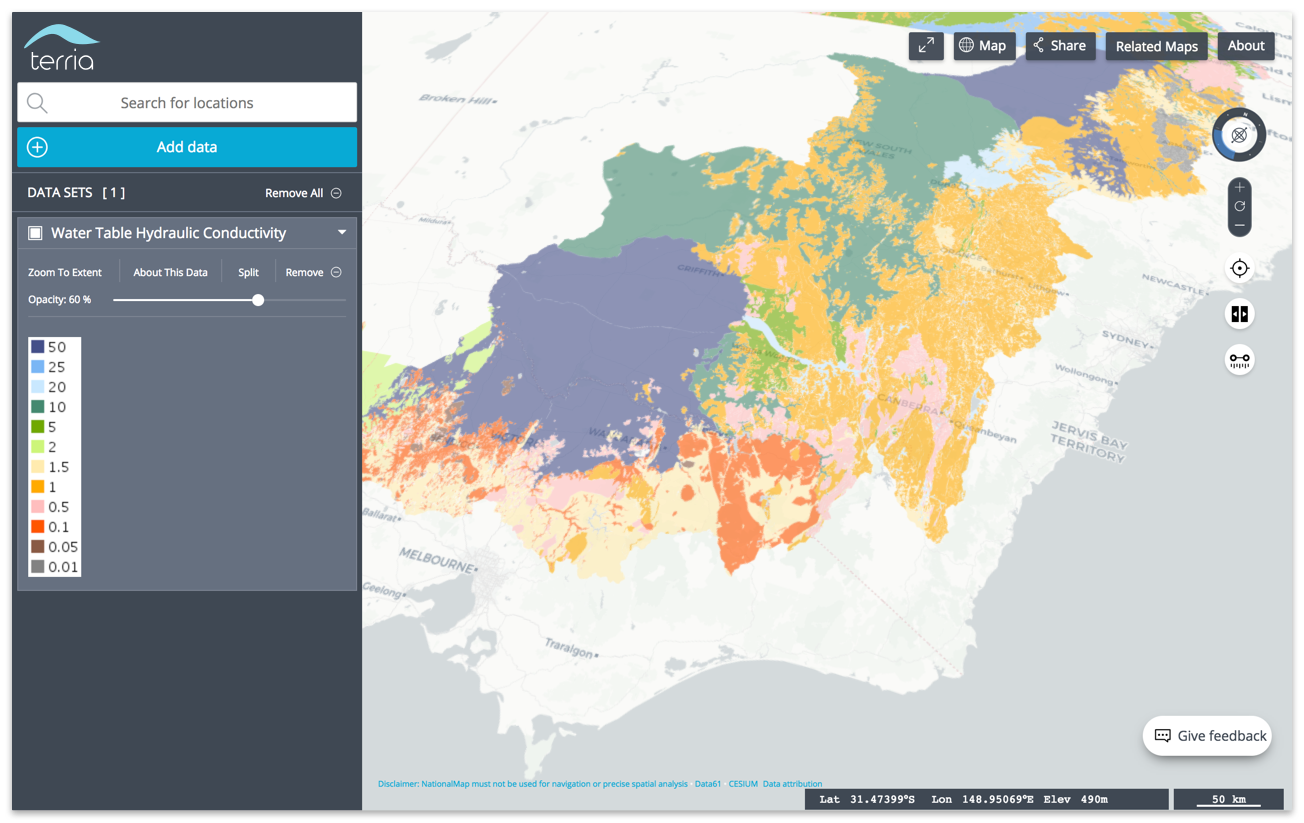Open the Share menu
Screen dimensions: 1304x823
click(x=1060, y=46)
